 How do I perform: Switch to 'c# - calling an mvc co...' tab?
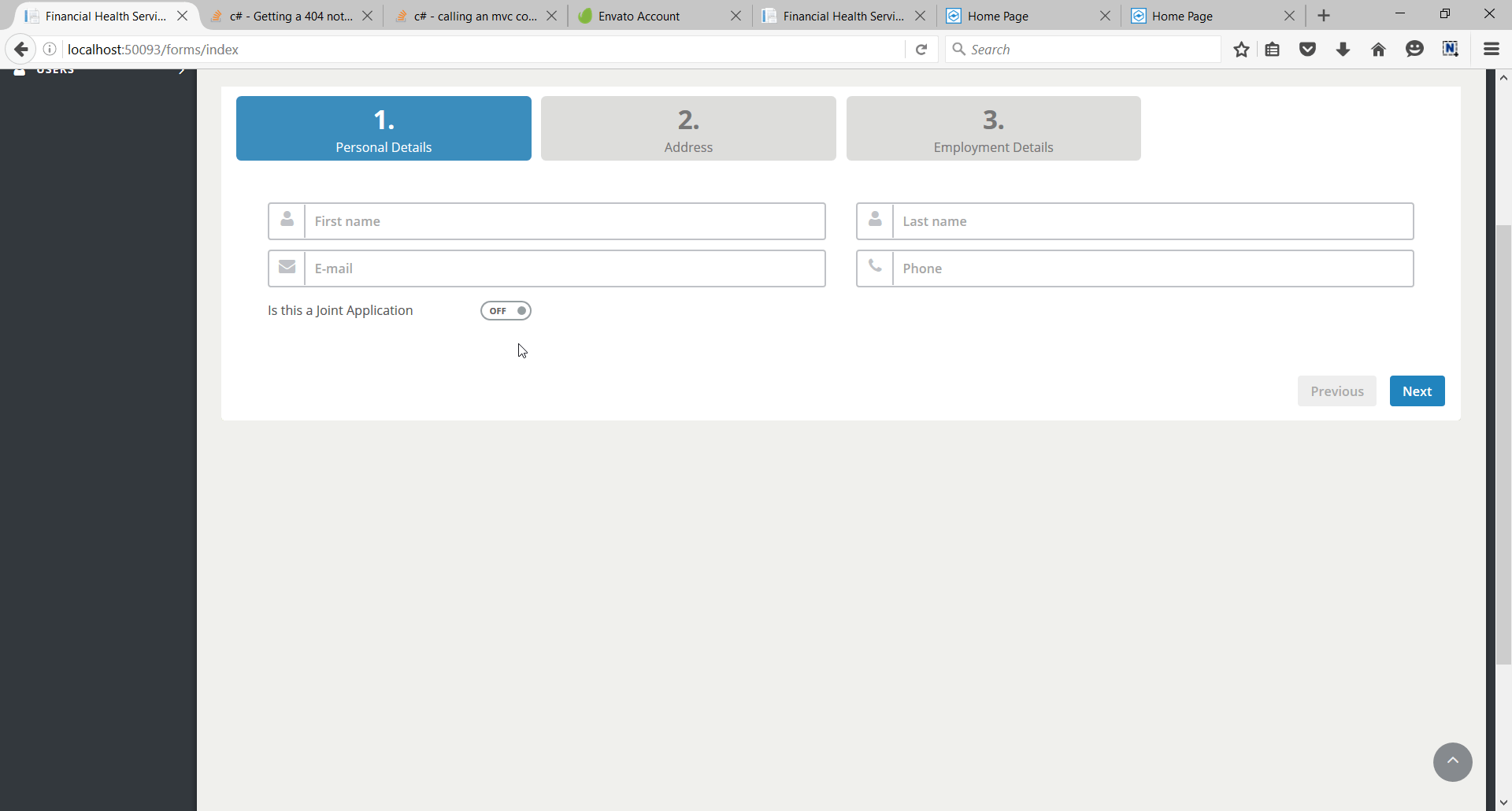point(476,16)
